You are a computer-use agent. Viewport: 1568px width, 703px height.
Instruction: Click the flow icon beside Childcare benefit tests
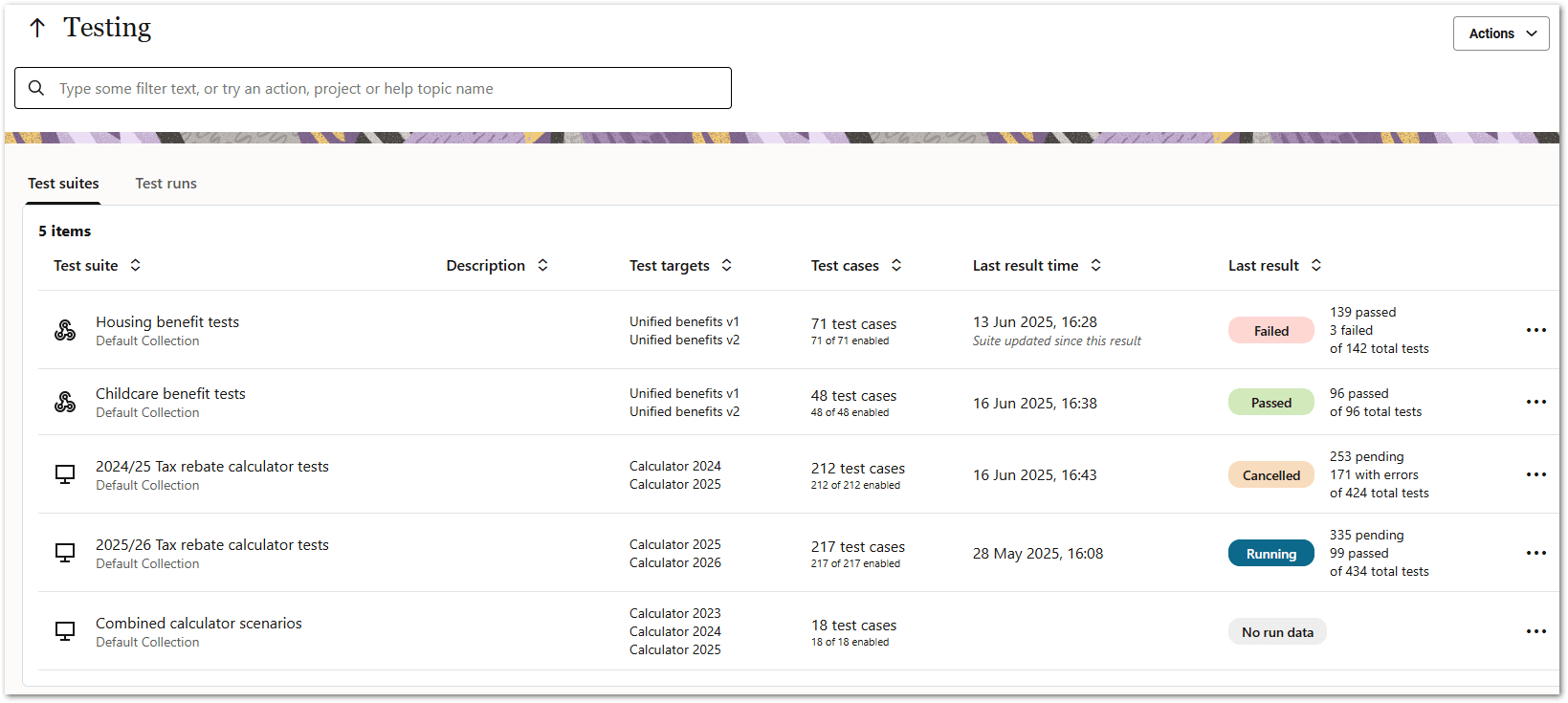point(64,402)
